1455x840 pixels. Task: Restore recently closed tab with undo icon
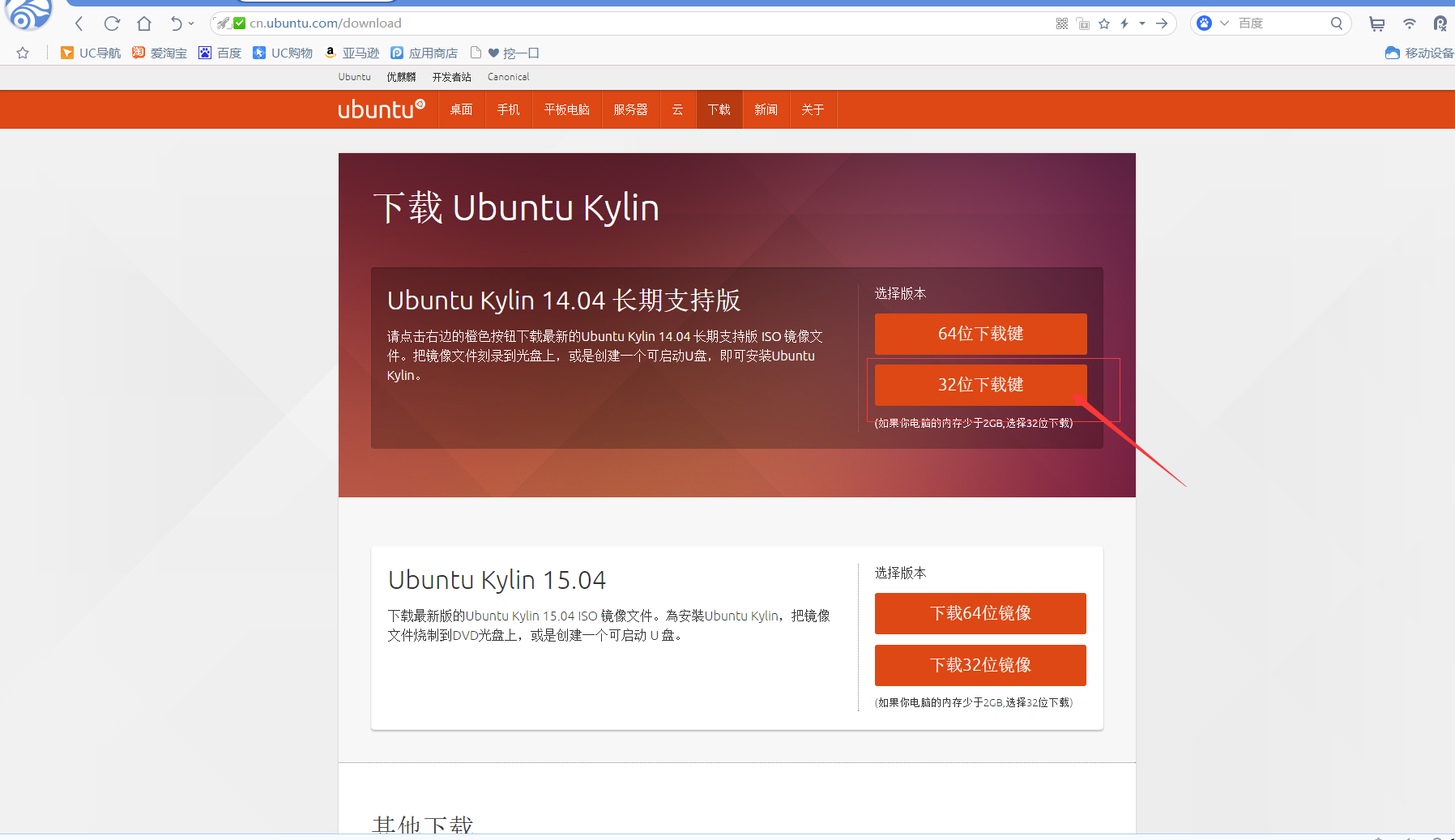[x=176, y=23]
